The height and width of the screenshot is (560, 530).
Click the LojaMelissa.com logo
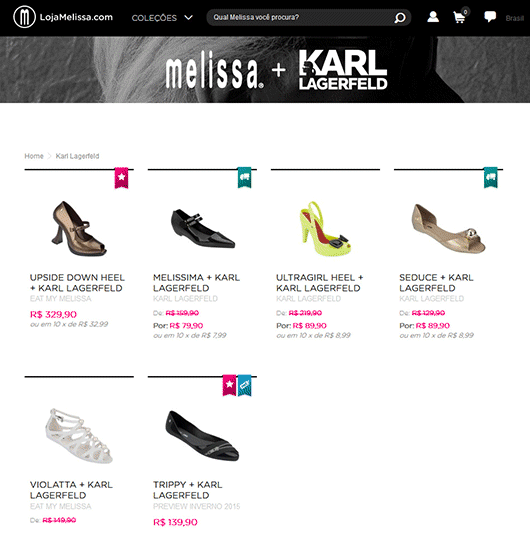[63, 17]
